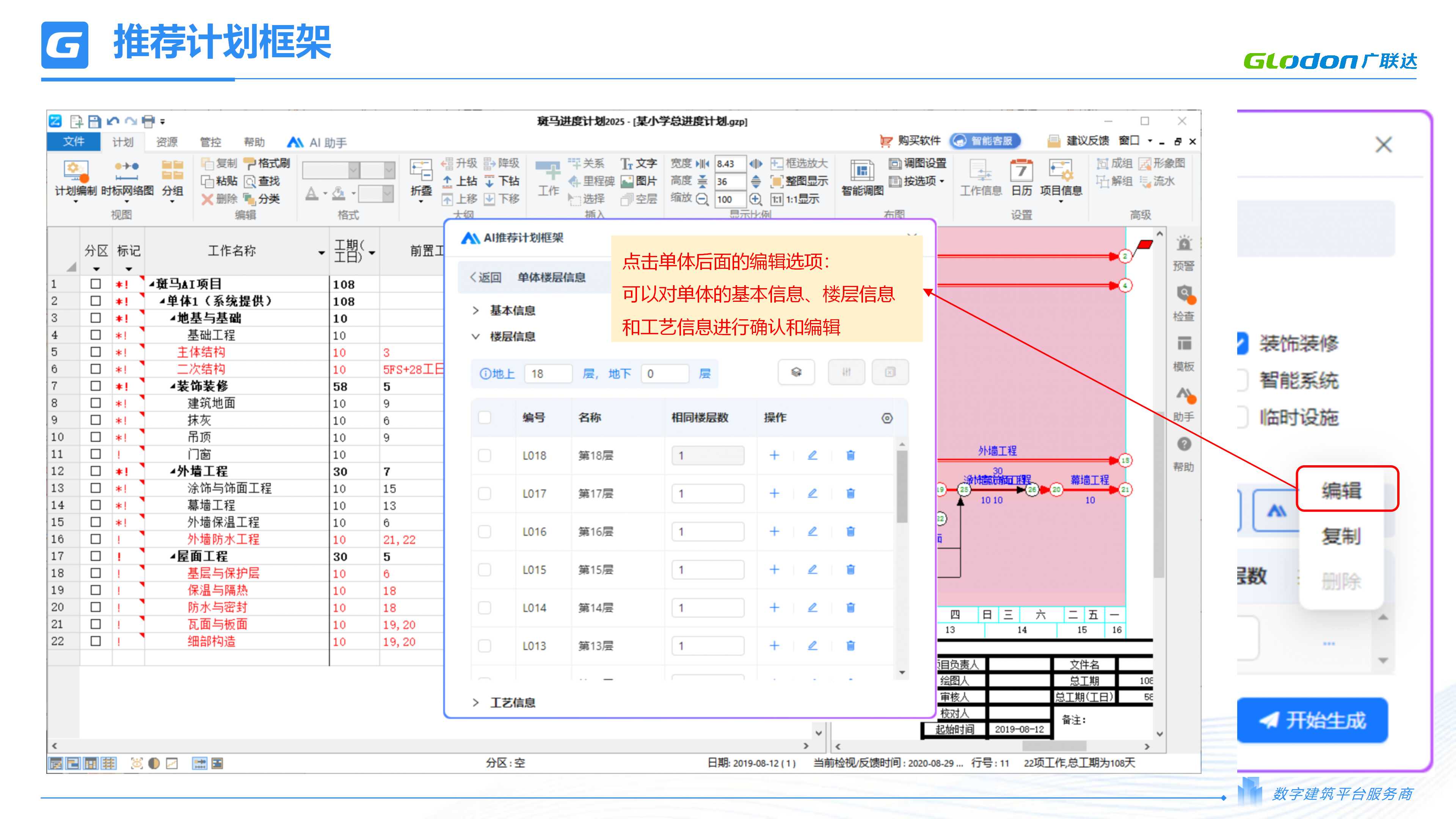Collapse the 外墙工程 tree node

click(x=173, y=471)
